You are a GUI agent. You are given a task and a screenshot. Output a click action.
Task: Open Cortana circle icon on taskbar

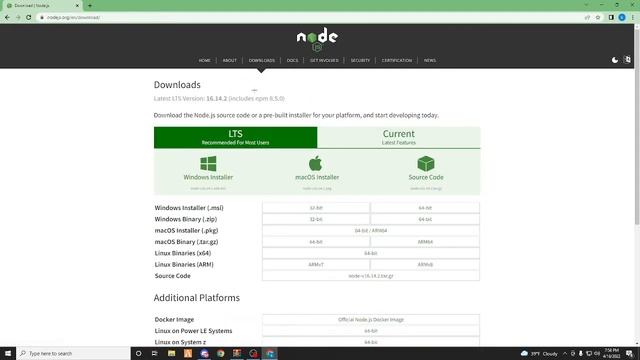[138, 353]
